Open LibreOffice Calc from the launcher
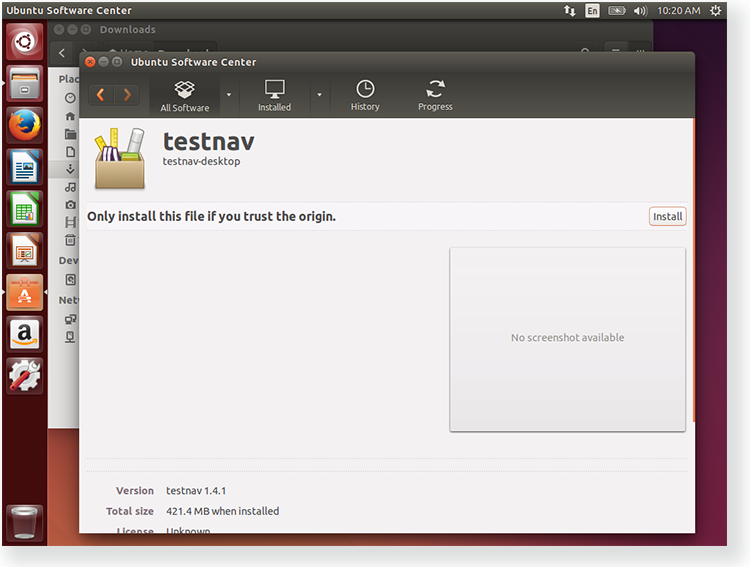Viewport: 750px width, 567px height. tap(24, 209)
